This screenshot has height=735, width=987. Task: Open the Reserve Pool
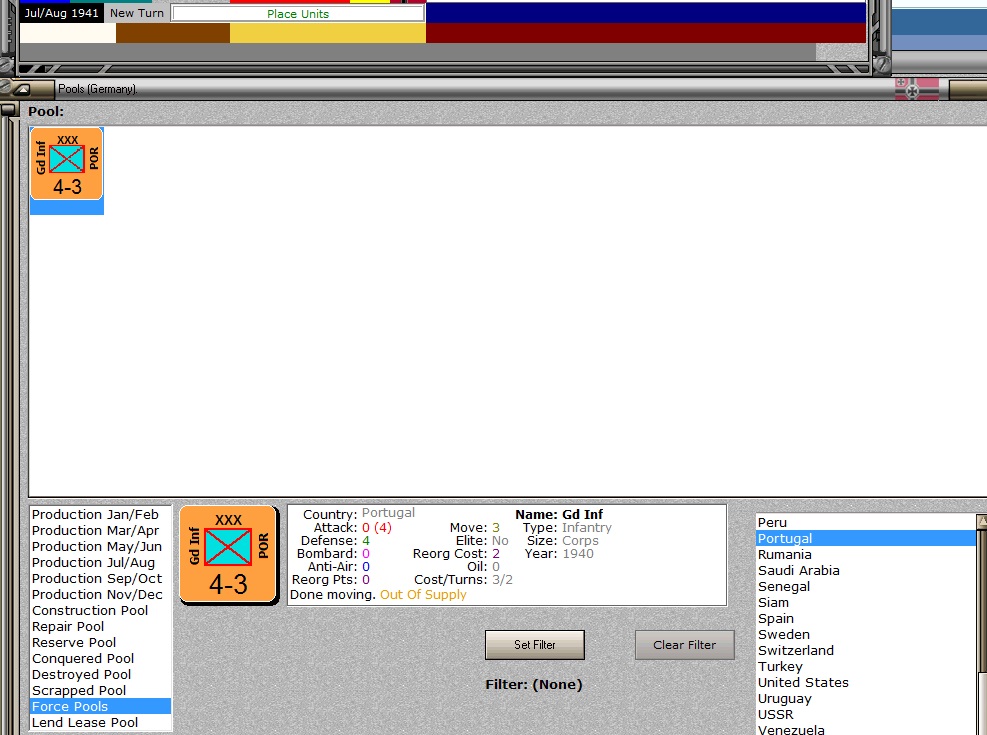[101, 642]
